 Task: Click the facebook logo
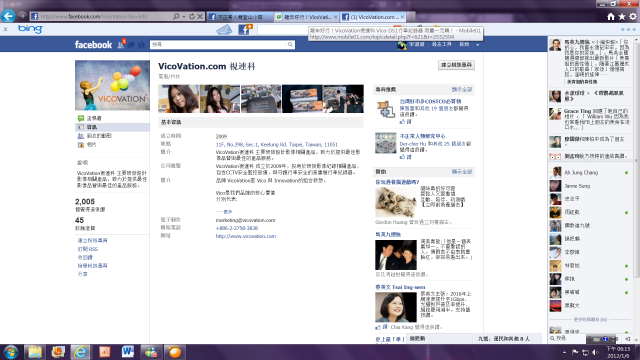coord(93,44)
